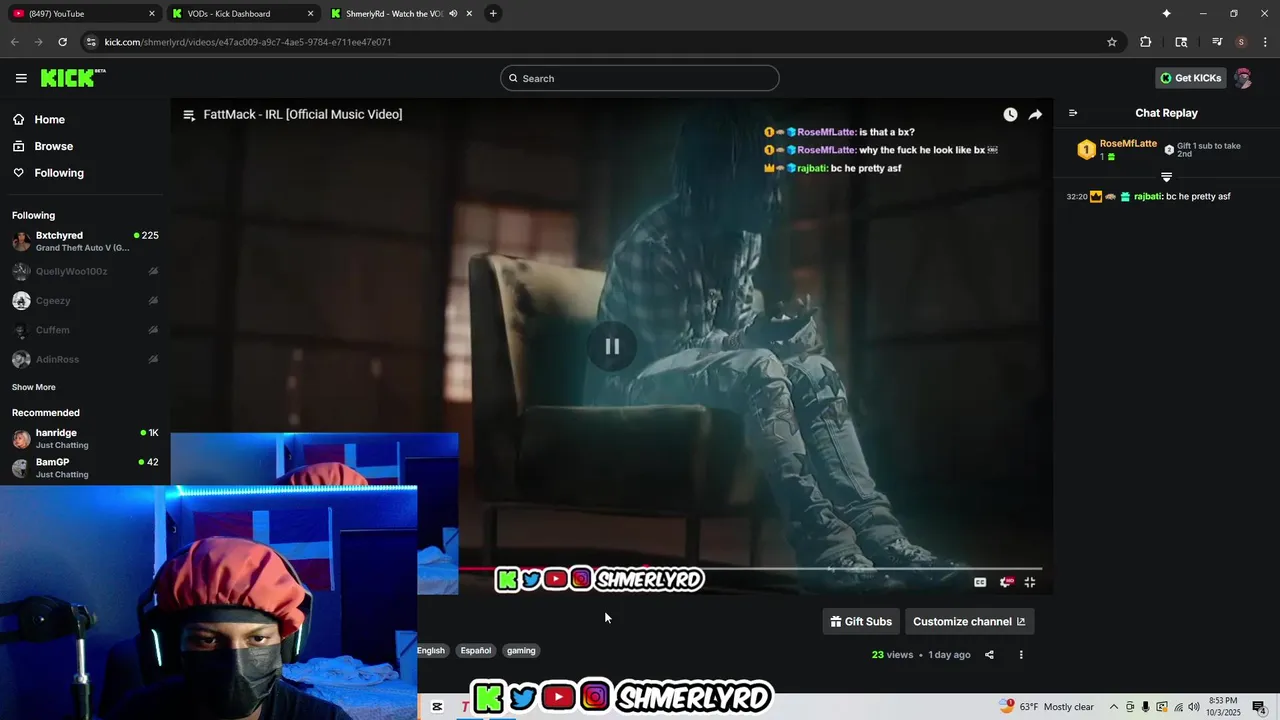
Task: Select the English tag
Action: [x=431, y=651]
